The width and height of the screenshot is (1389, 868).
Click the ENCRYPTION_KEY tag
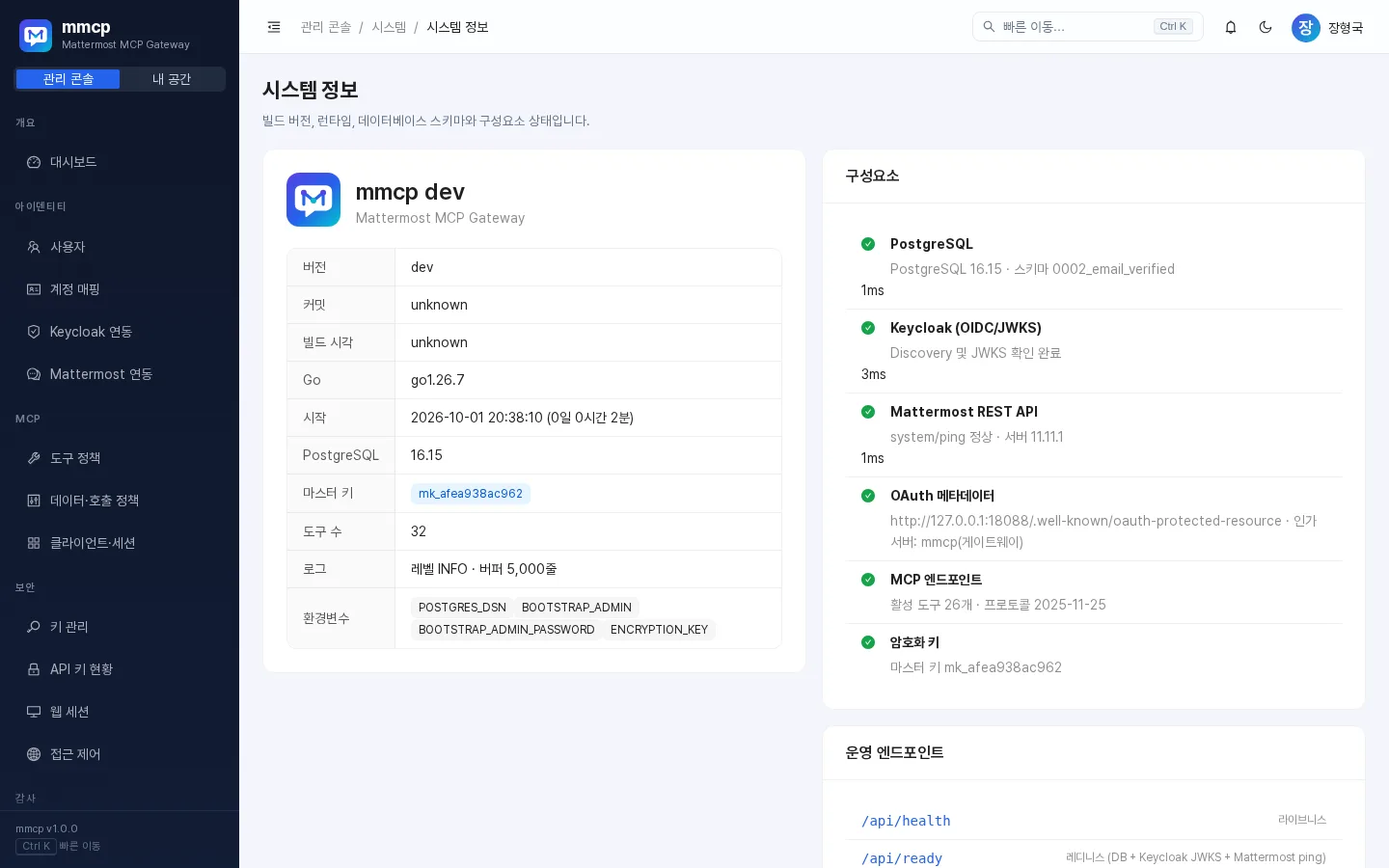pyautogui.click(x=659, y=630)
